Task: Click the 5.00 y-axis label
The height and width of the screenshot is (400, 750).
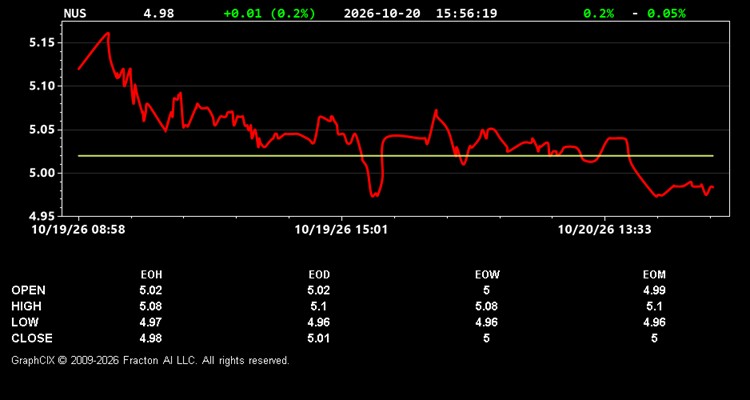Action: [x=42, y=173]
